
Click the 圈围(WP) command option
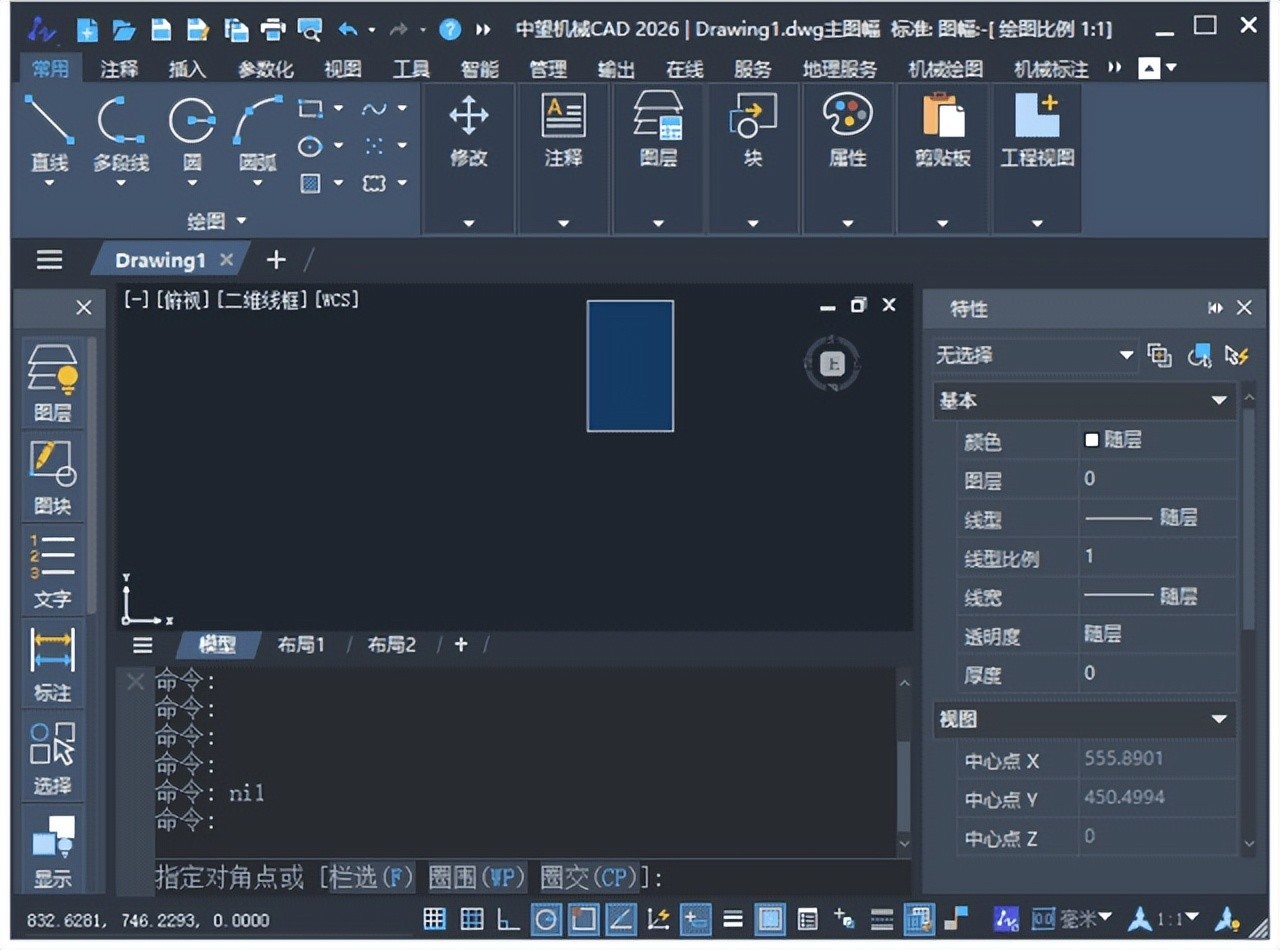coord(477,878)
